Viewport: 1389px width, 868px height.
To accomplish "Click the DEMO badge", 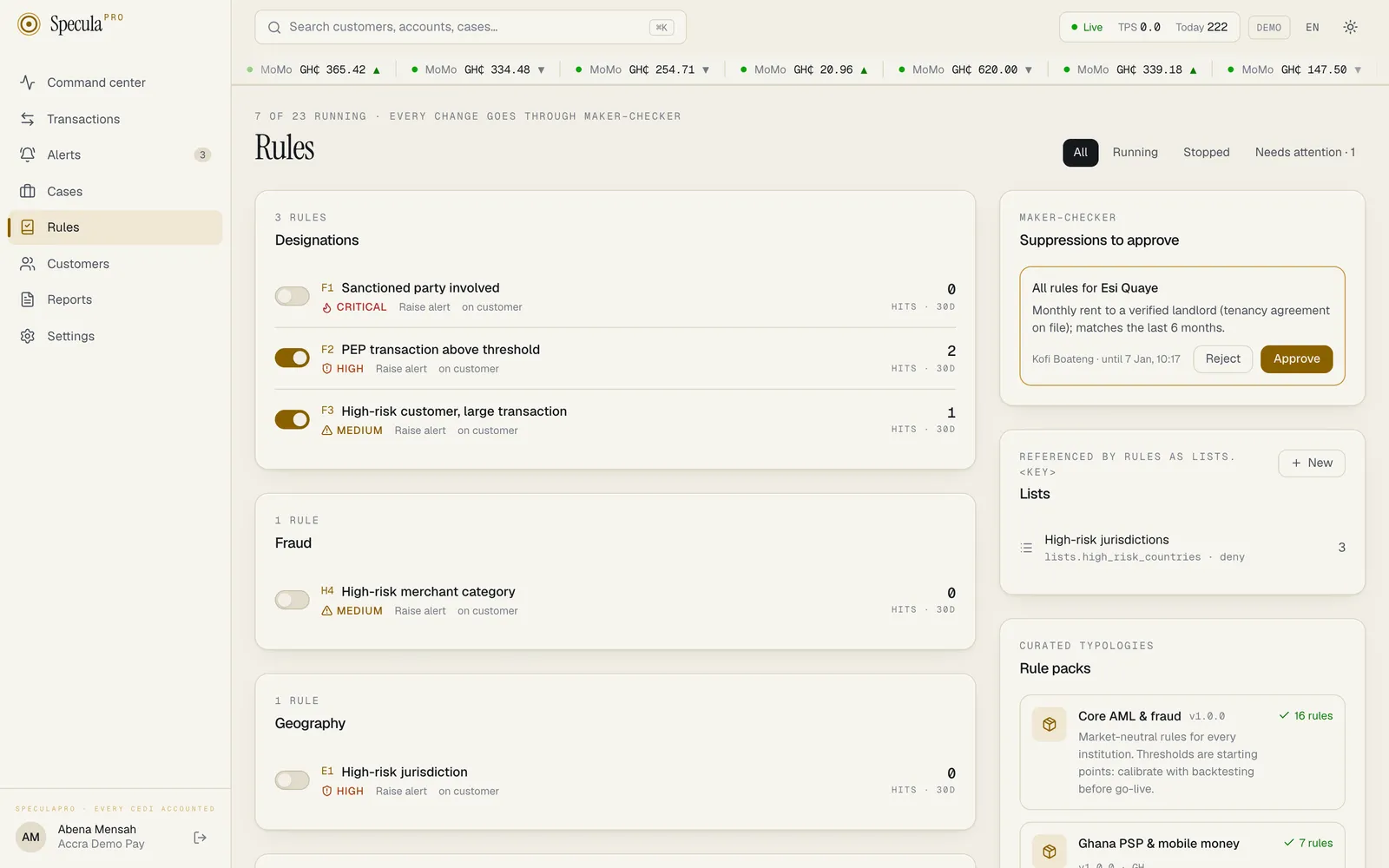I will coord(1268,28).
